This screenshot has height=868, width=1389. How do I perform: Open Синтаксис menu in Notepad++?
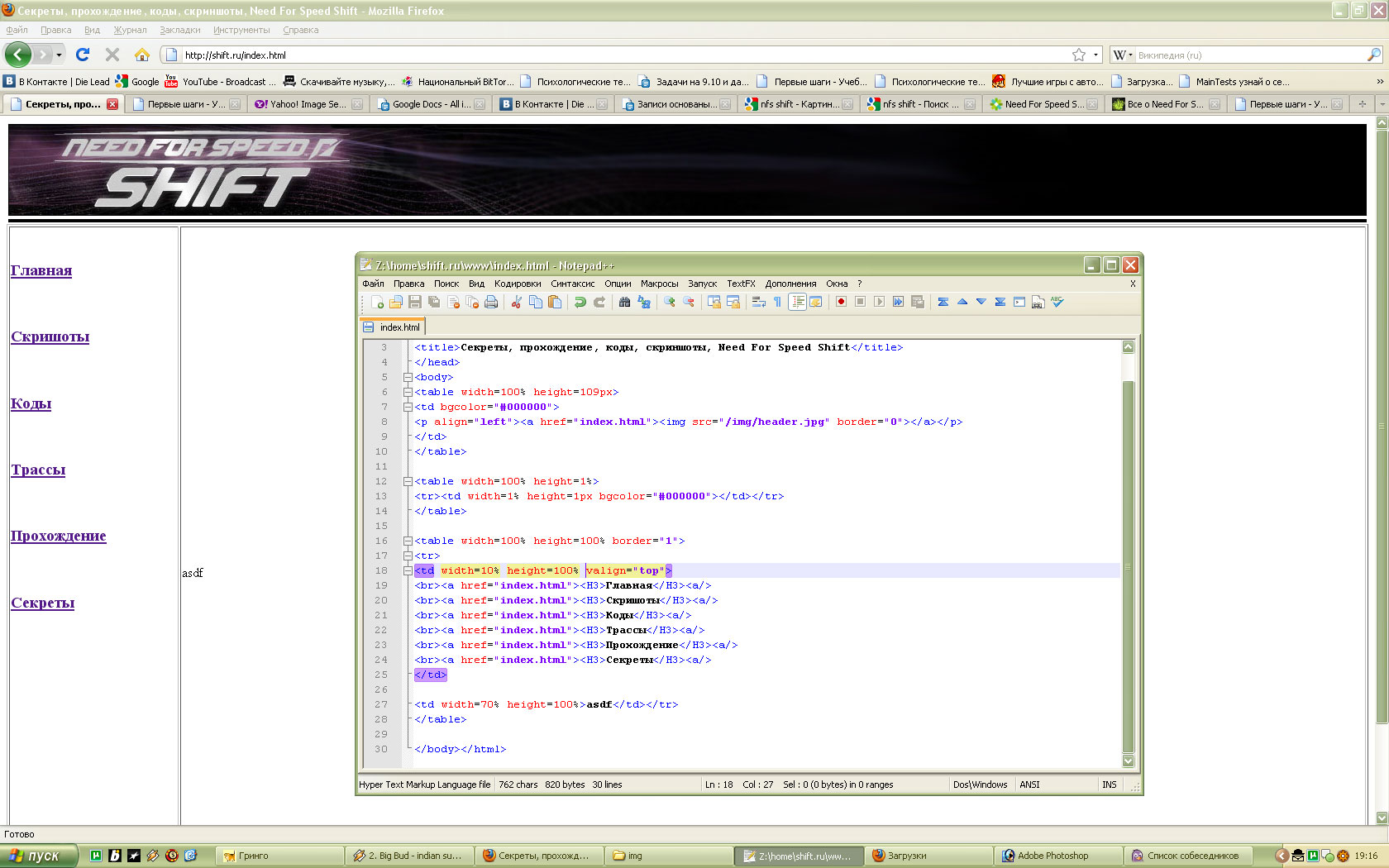573,284
